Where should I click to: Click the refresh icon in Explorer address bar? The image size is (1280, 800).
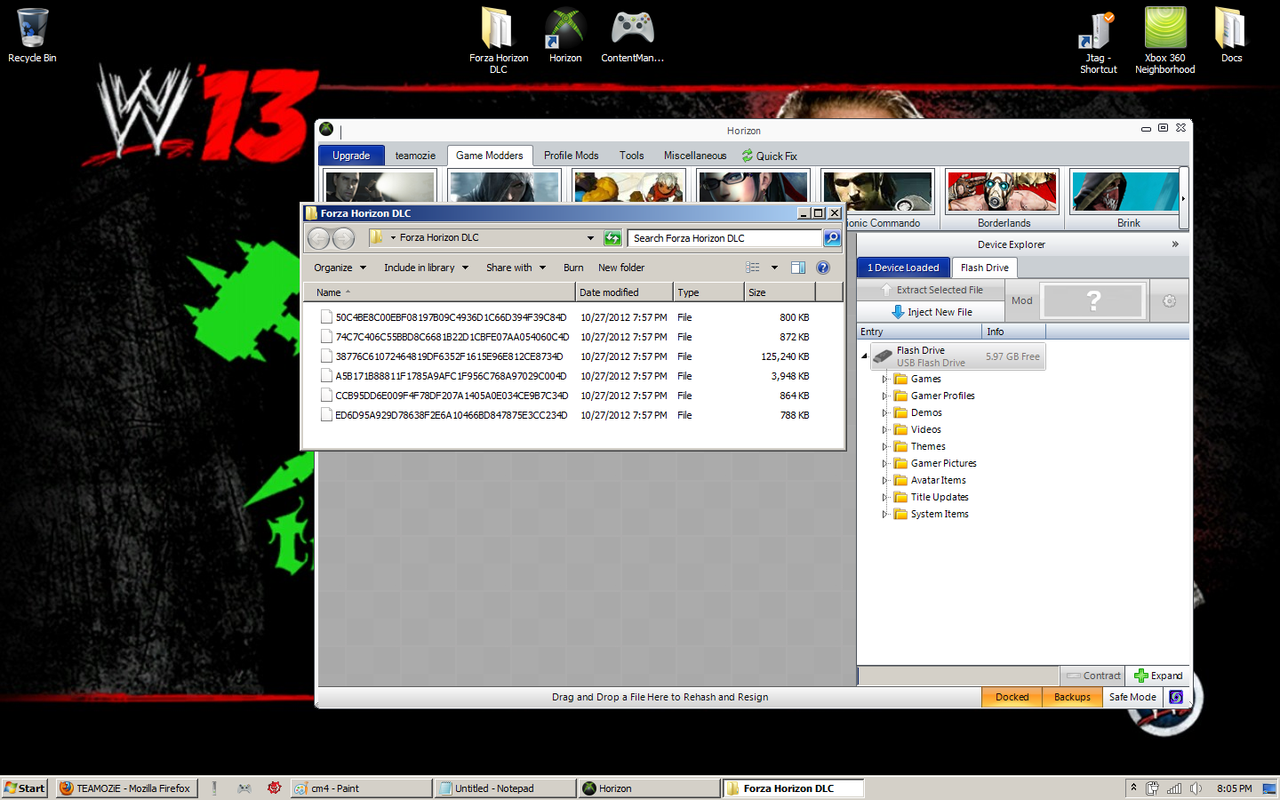pos(613,238)
